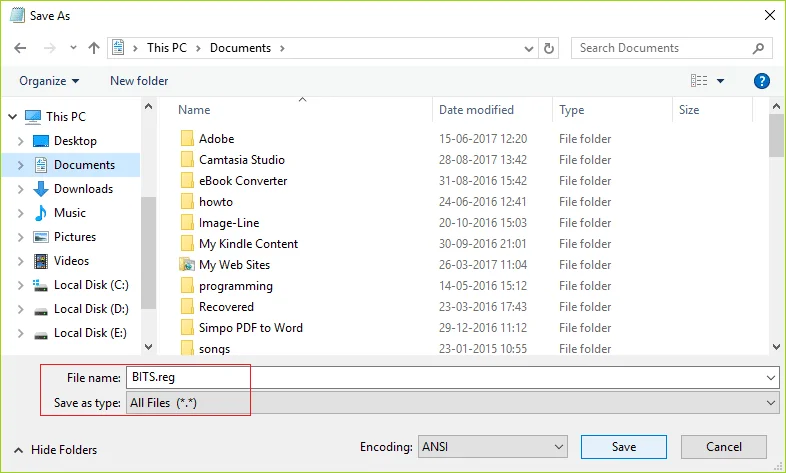Expand Desktop in navigation tree
The width and height of the screenshot is (786, 473).
tap(21, 141)
